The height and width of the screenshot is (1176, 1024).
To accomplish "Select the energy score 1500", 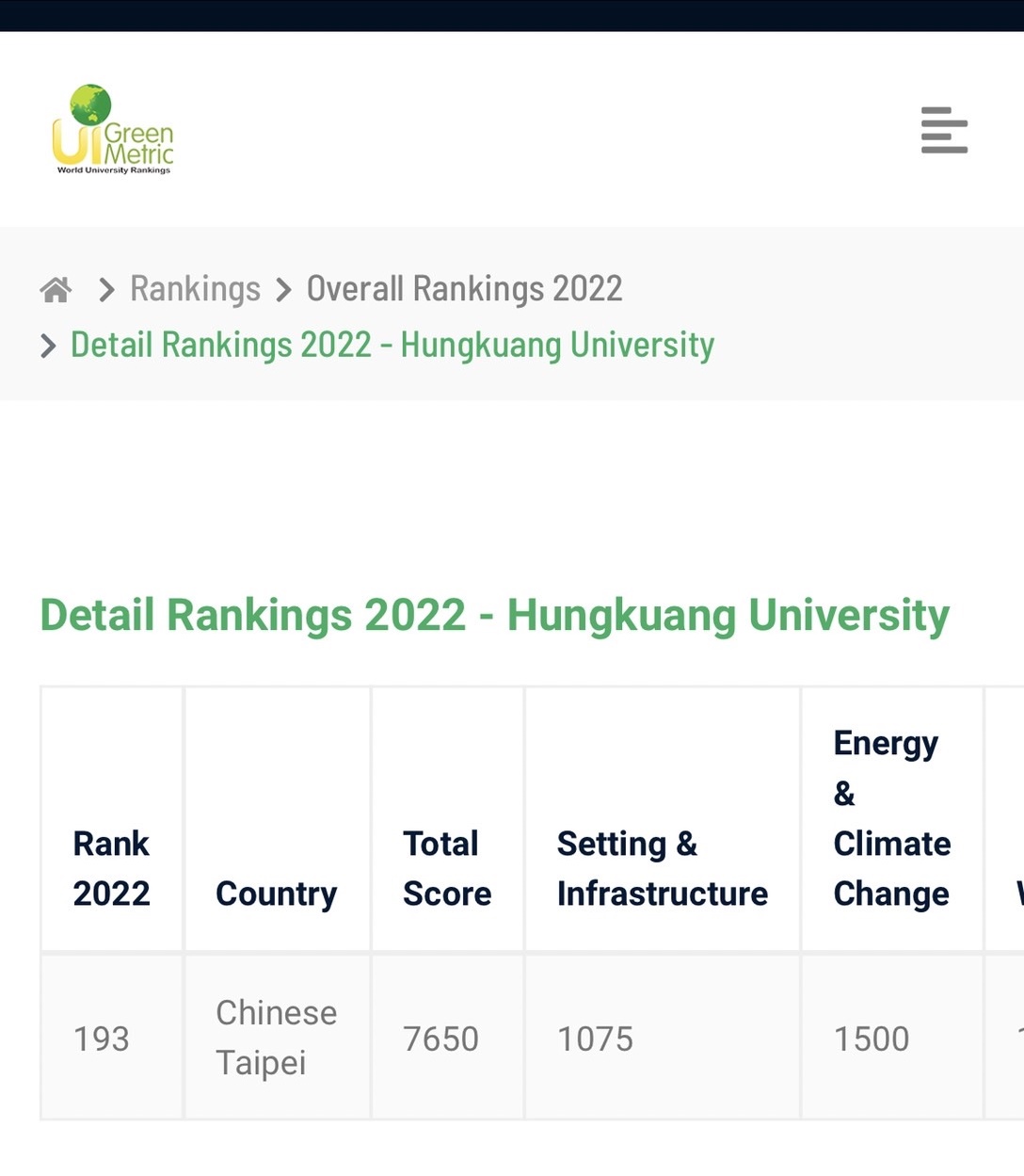I will 872,1039.
